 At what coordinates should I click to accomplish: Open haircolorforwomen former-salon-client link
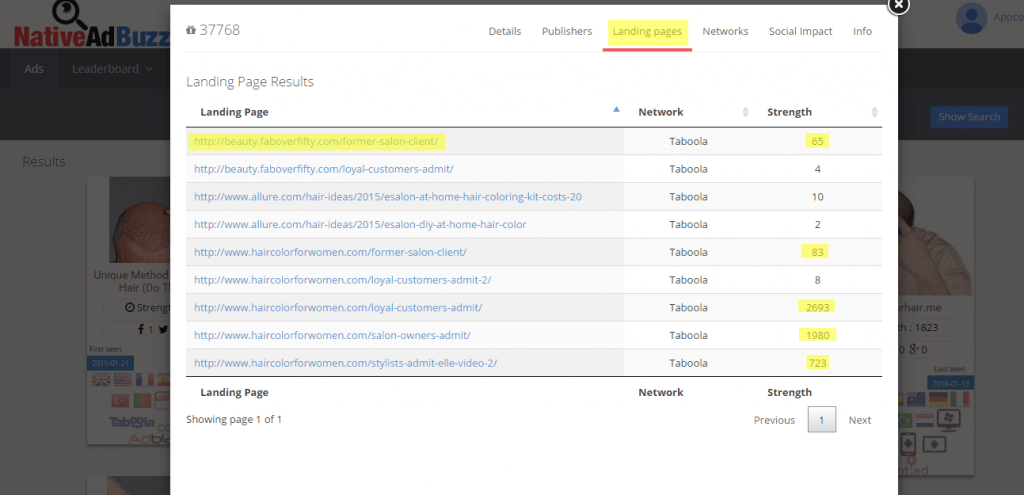330,252
